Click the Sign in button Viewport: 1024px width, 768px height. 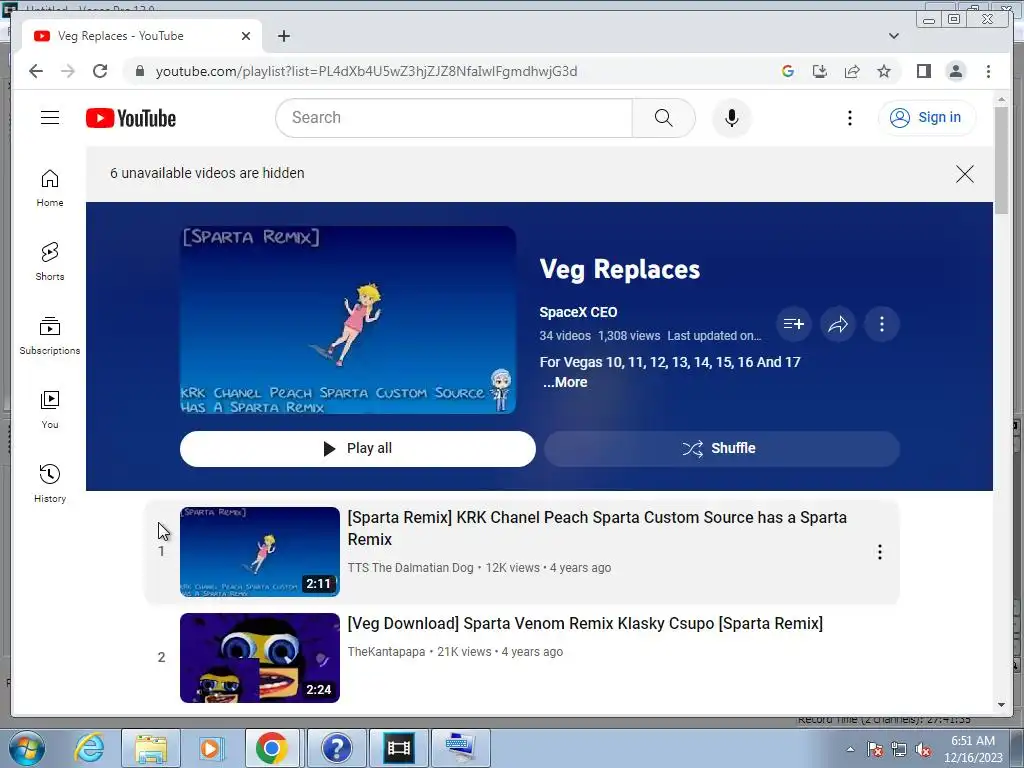click(927, 118)
